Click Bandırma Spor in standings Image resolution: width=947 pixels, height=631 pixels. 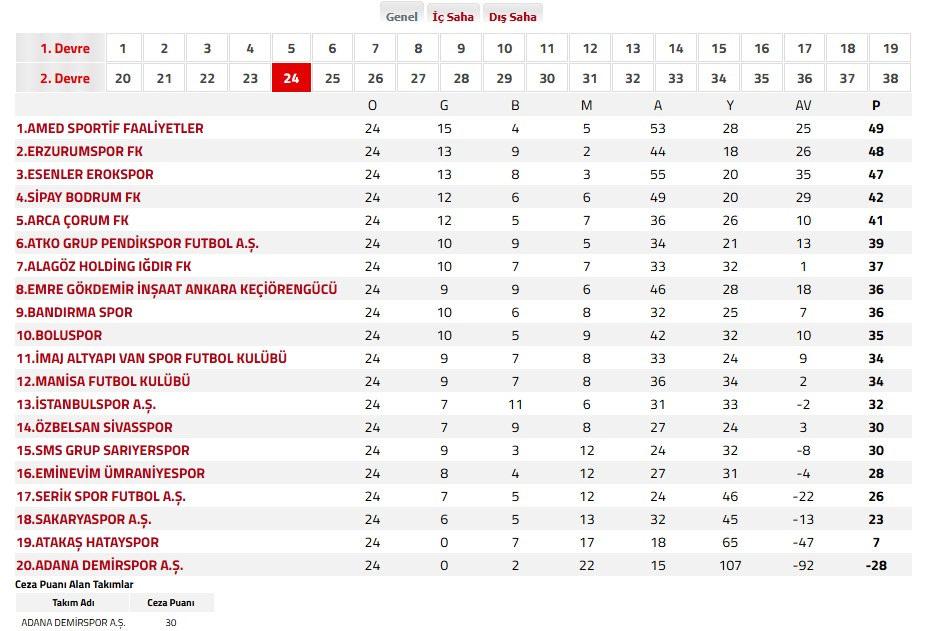(74, 312)
